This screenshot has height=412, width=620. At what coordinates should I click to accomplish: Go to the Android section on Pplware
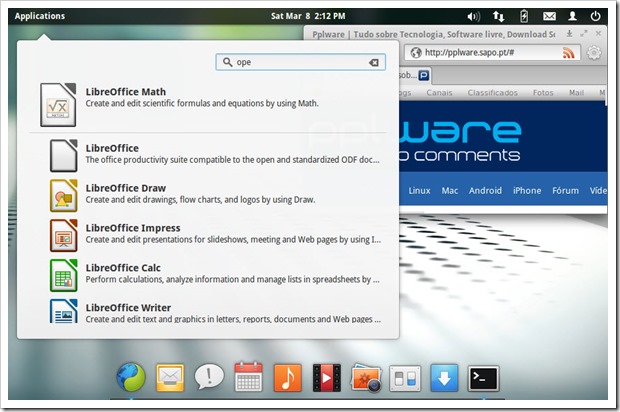point(485,191)
